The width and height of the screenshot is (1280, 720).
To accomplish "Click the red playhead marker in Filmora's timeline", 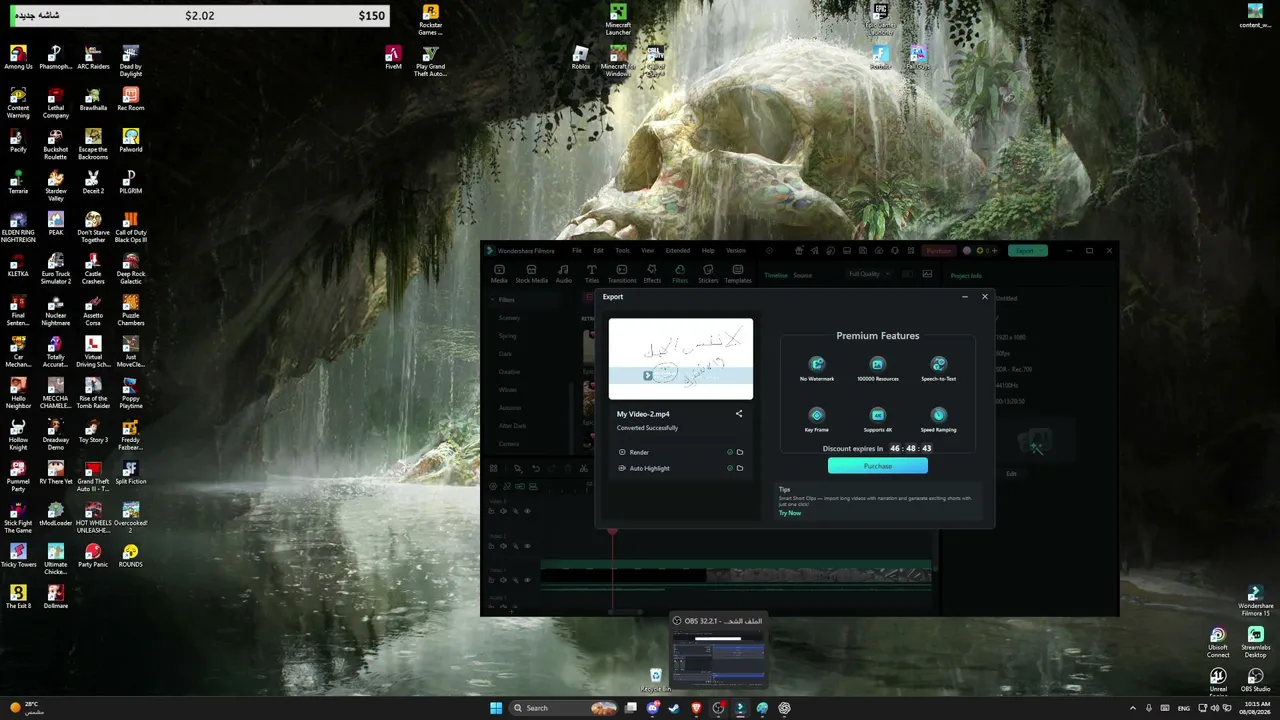I will pyautogui.click(x=613, y=532).
